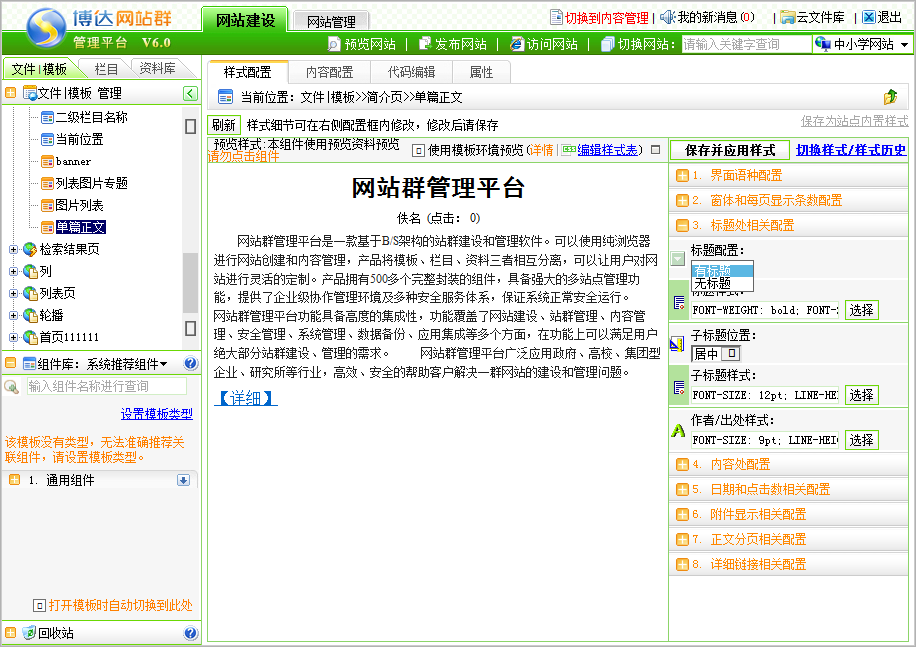Open 云文件库 cloud file library
The image size is (916, 647).
788,17
